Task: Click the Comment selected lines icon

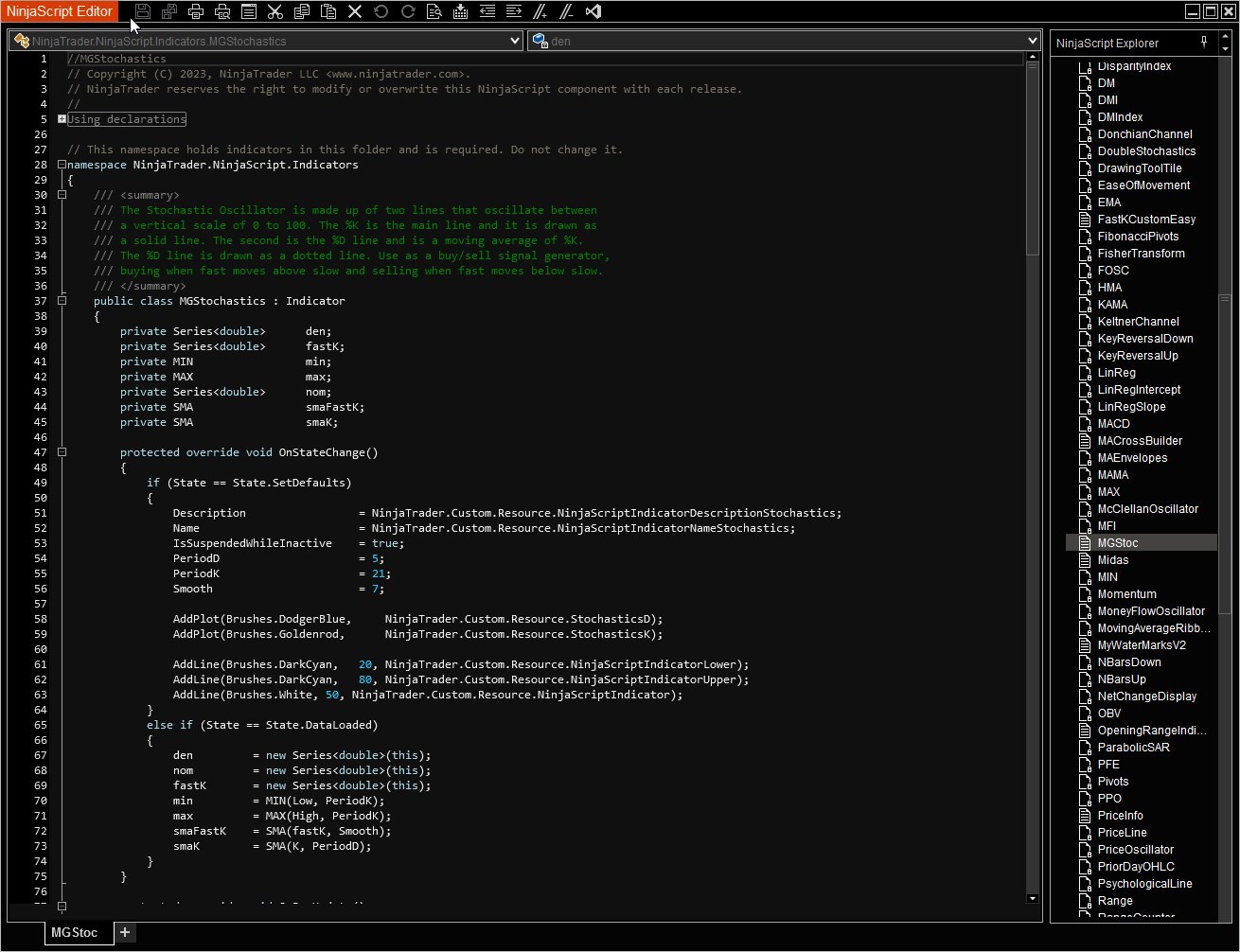Action: 540,11
